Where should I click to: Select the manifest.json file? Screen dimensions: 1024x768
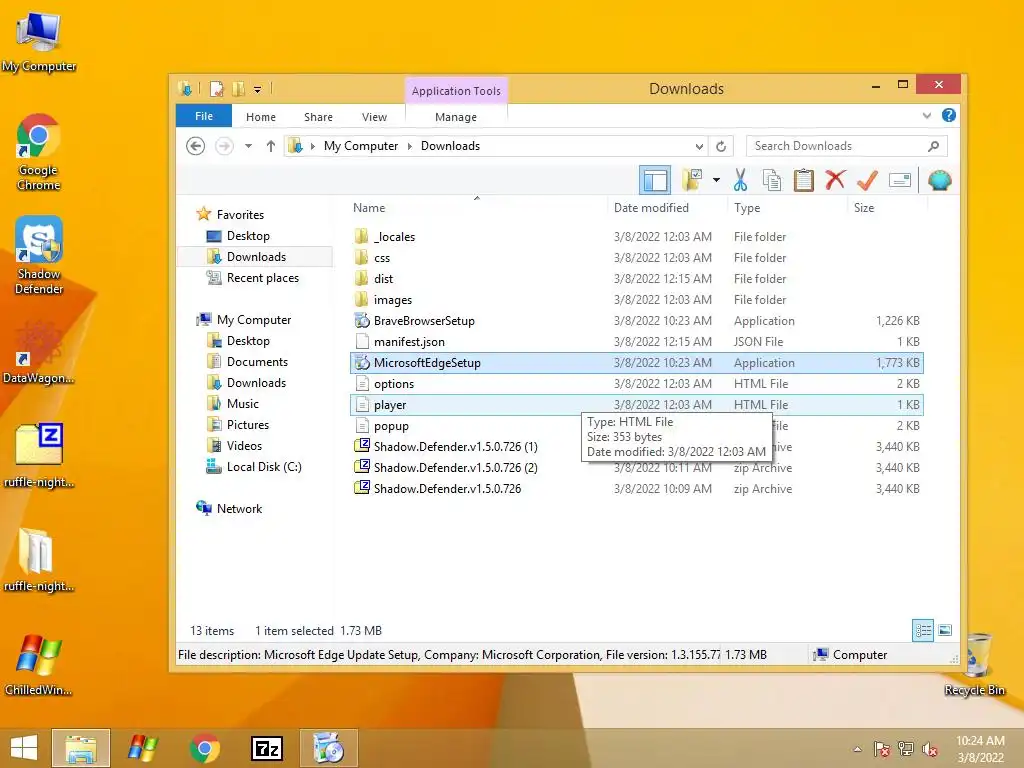tap(636, 342)
